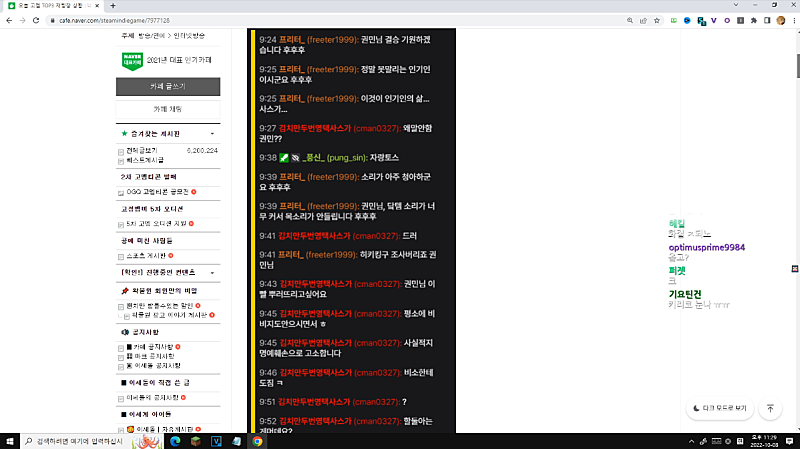This screenshot has width=800, height=449.
Task: Click the taskbar clock showing 11:29
Action: point(764,441)
